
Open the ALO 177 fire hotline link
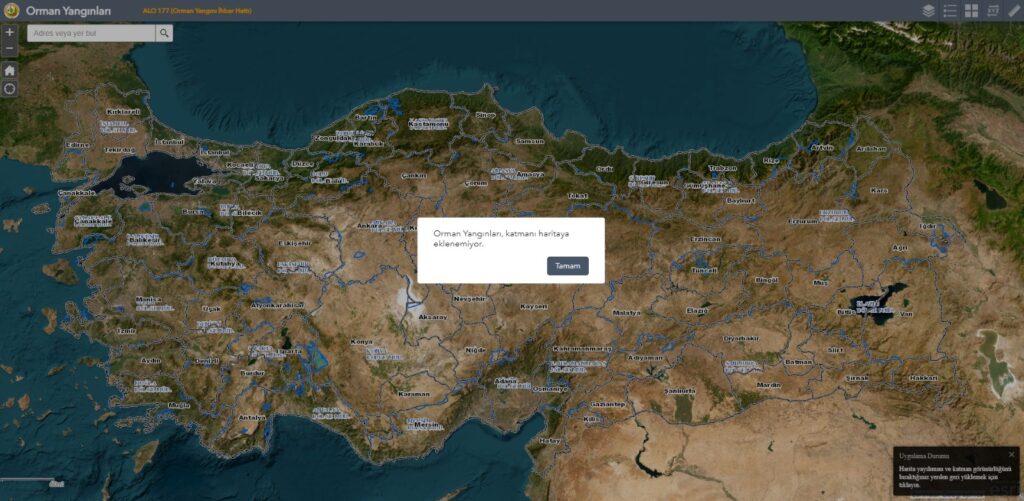tap(197, 11)
